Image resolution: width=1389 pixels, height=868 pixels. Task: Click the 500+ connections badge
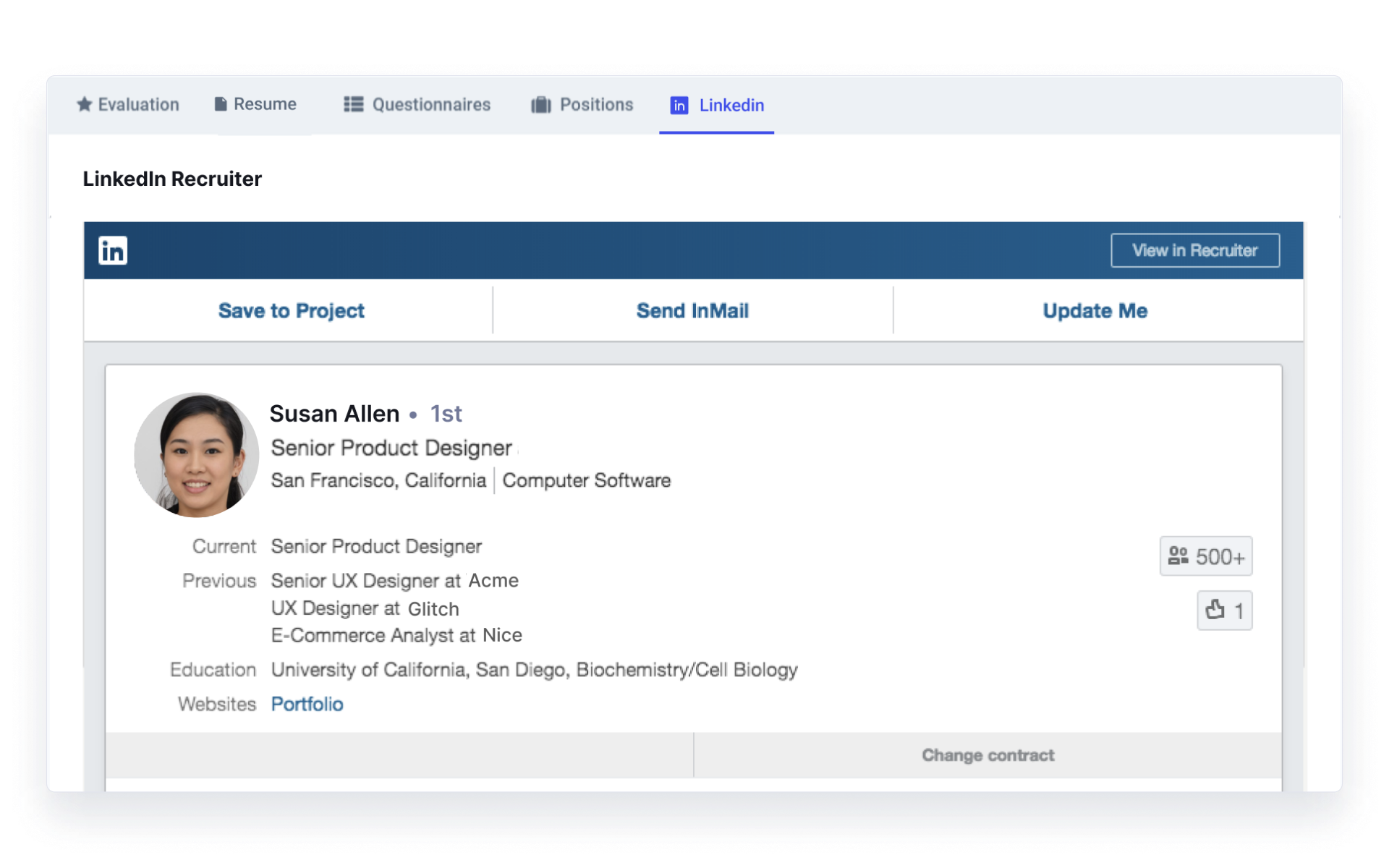point(1205,556)
